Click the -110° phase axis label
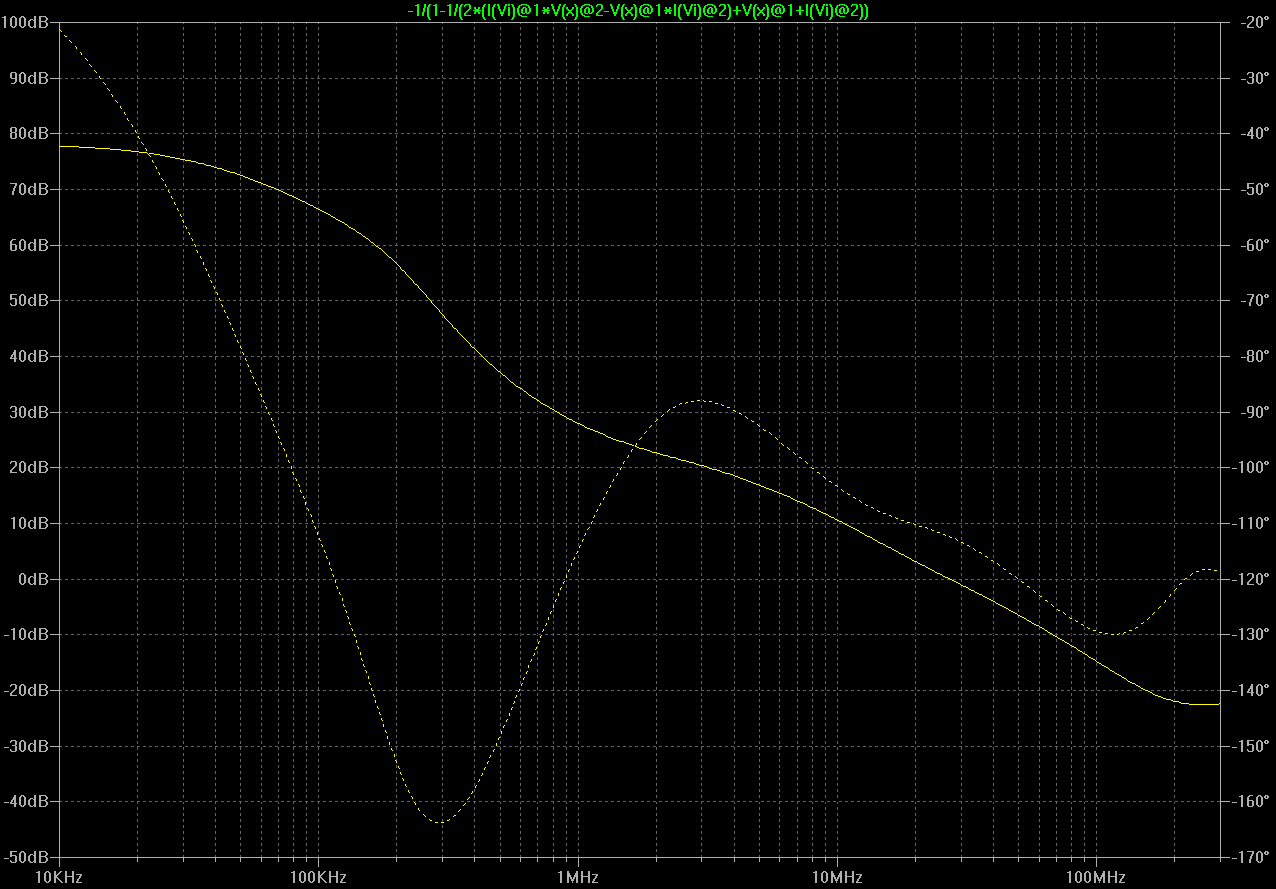 click(x=1251, y=523)
